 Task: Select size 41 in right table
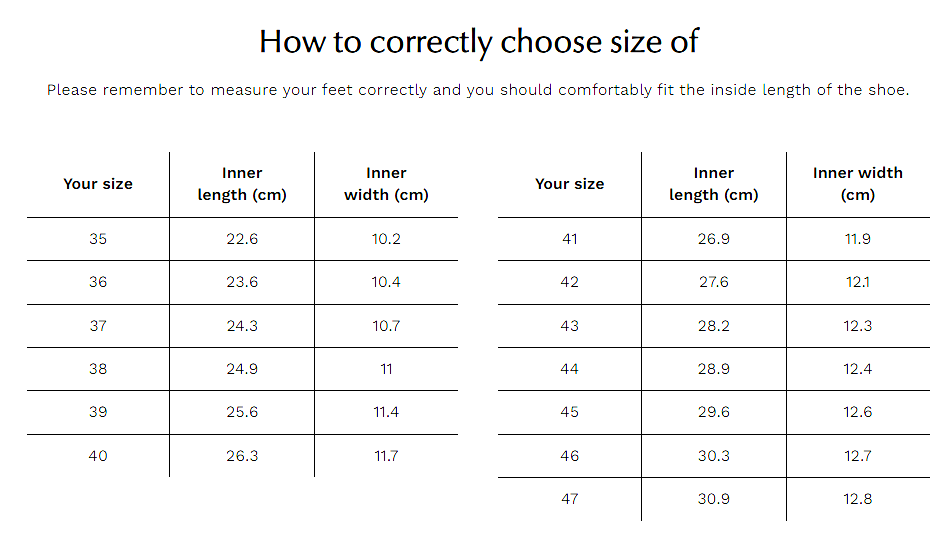pos(570,239)
